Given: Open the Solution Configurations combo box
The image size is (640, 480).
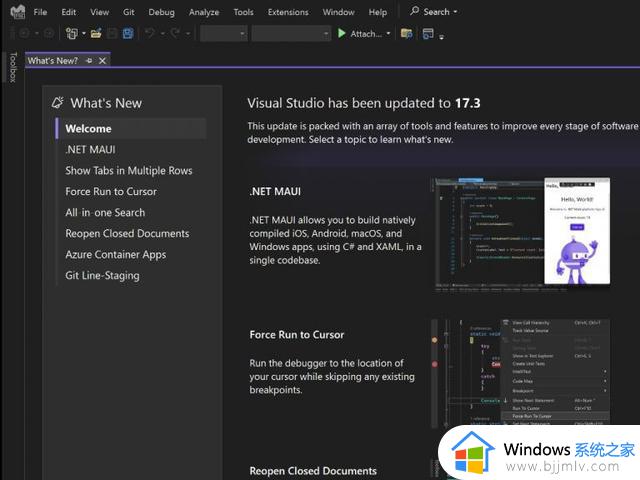Looking at the screenshot, I should (x=224, y=33).
